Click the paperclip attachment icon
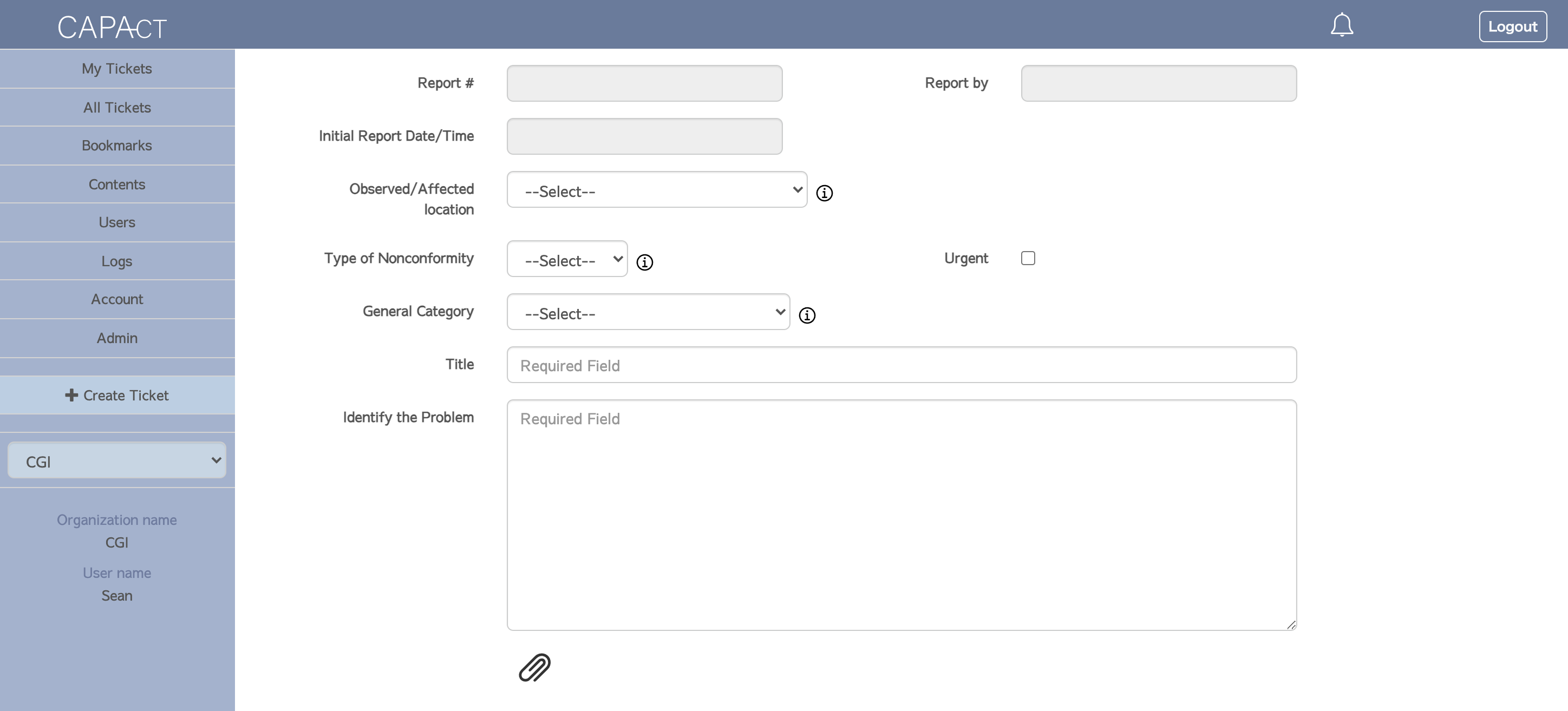Image resolution: width=1568 pixels, height=711 pixels. (534, 668)
